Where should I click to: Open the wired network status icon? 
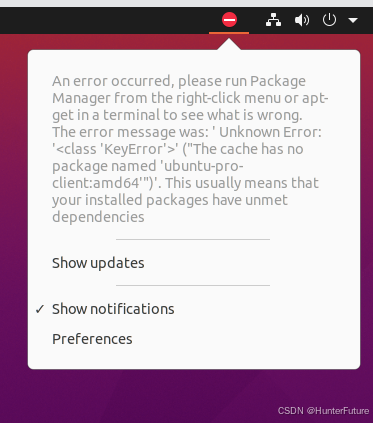273,20
